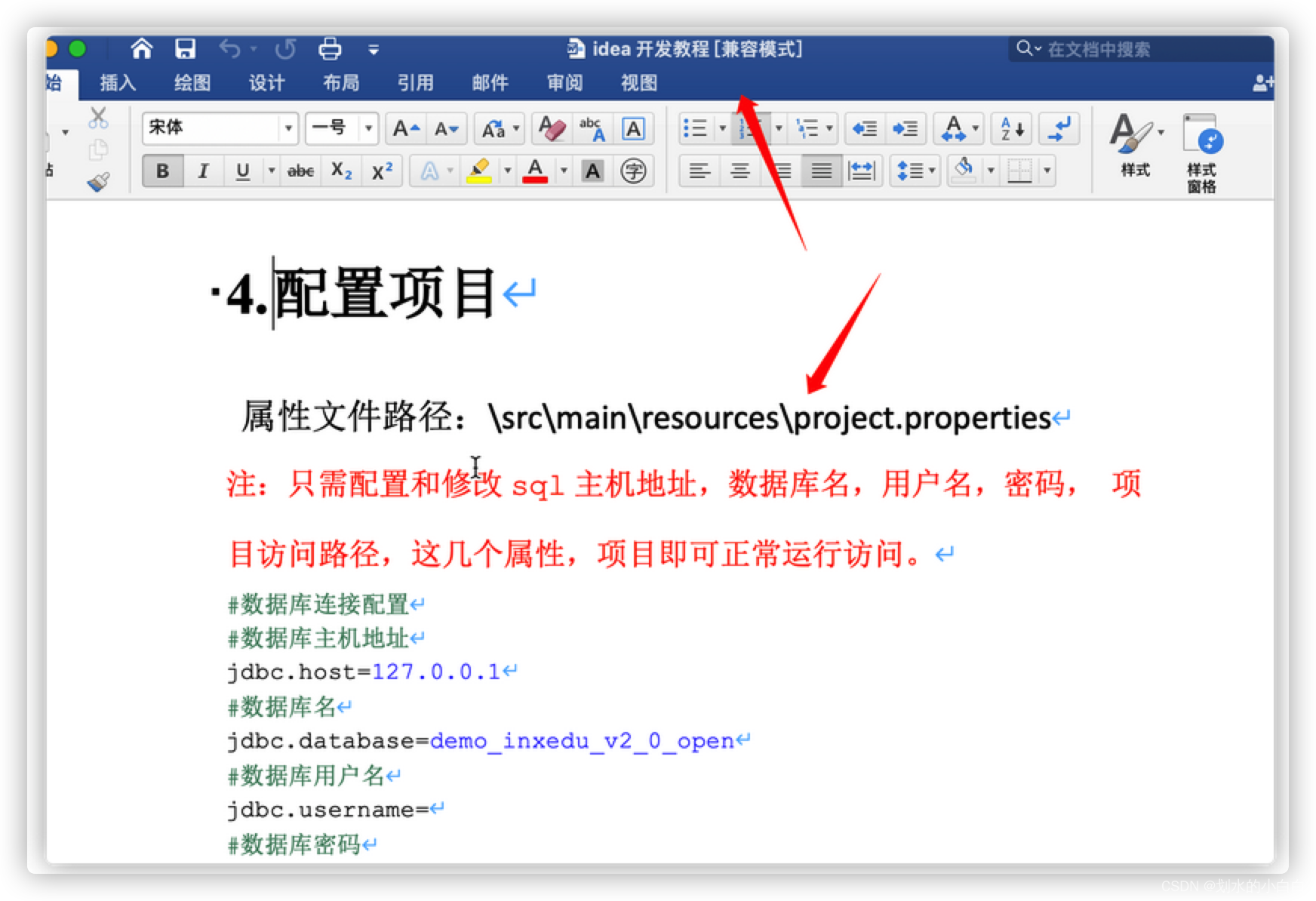Open the 插入 ribbon tab

pyautogui.click(x=118, y=82)
